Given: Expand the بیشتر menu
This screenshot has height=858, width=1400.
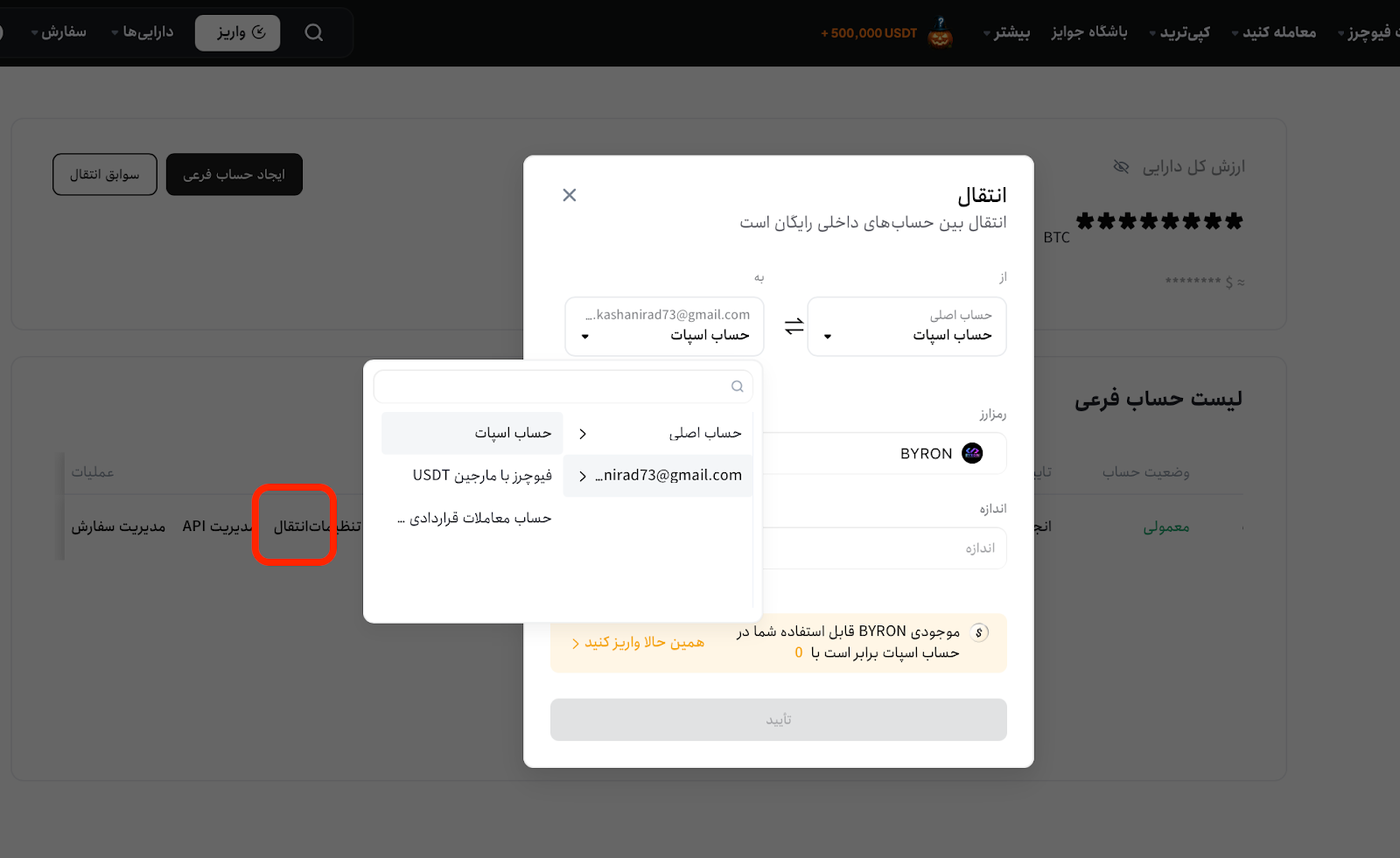Looking at the screenshot, I should click(x=1006, y=32).
